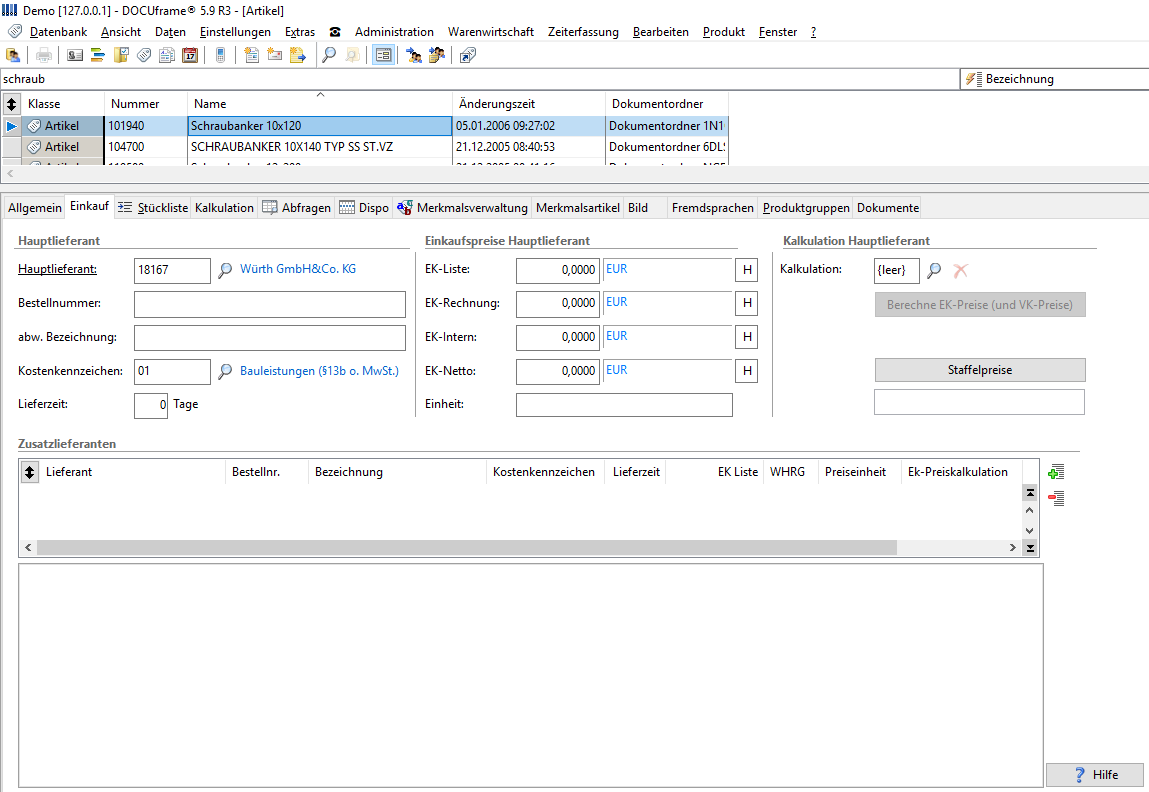Click the EUR currency next to EK-Intern
The width and height of the screenshot is (1149, 792).
[x=616, y=336]
